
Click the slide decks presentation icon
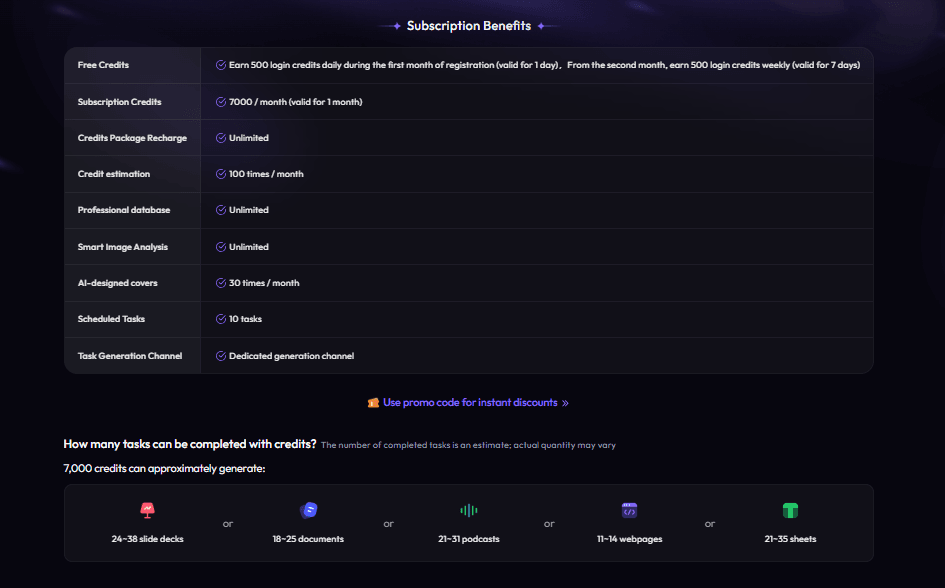[x=147, y=510]
